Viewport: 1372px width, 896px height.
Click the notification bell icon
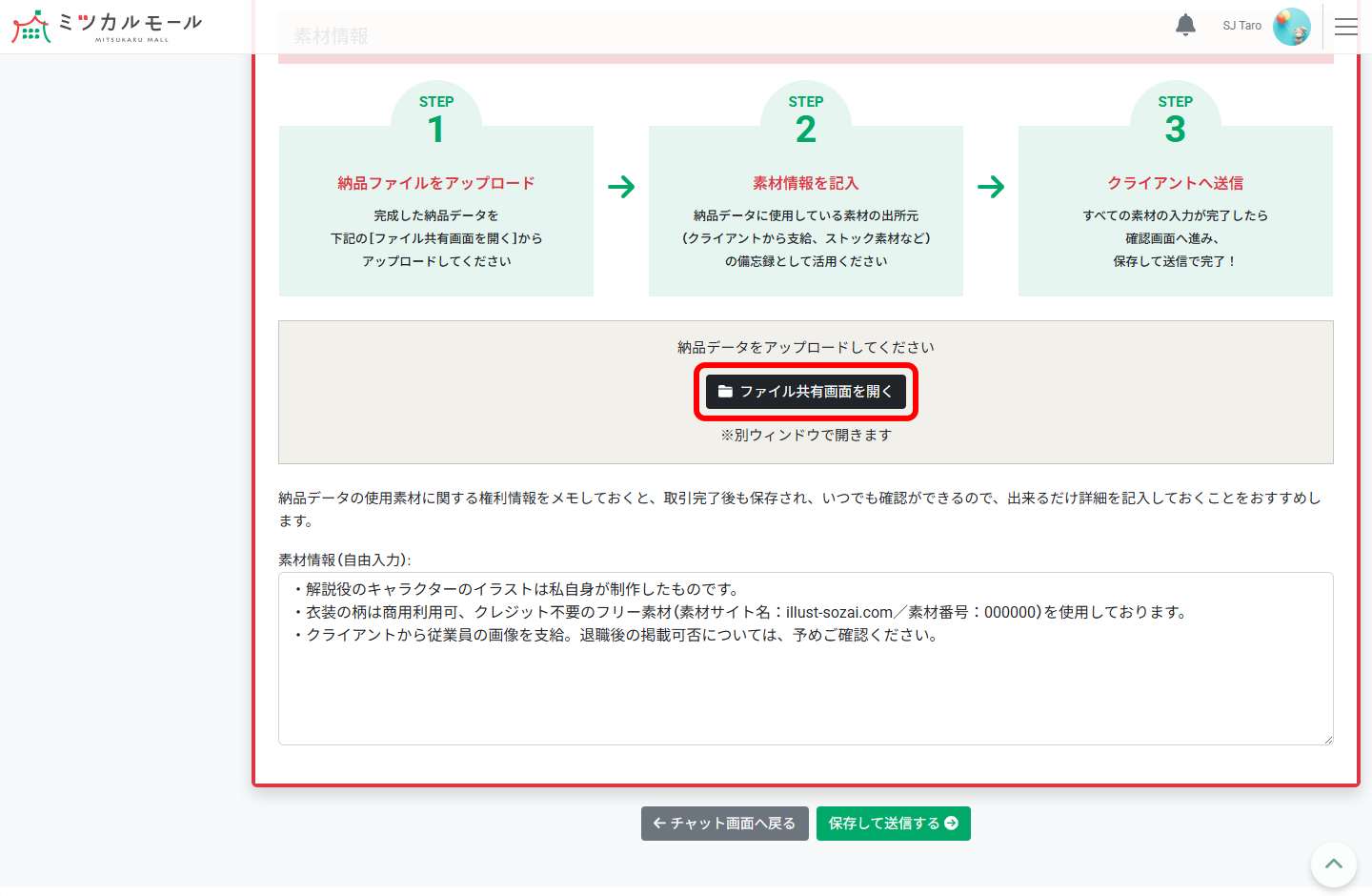point(1185,25)
